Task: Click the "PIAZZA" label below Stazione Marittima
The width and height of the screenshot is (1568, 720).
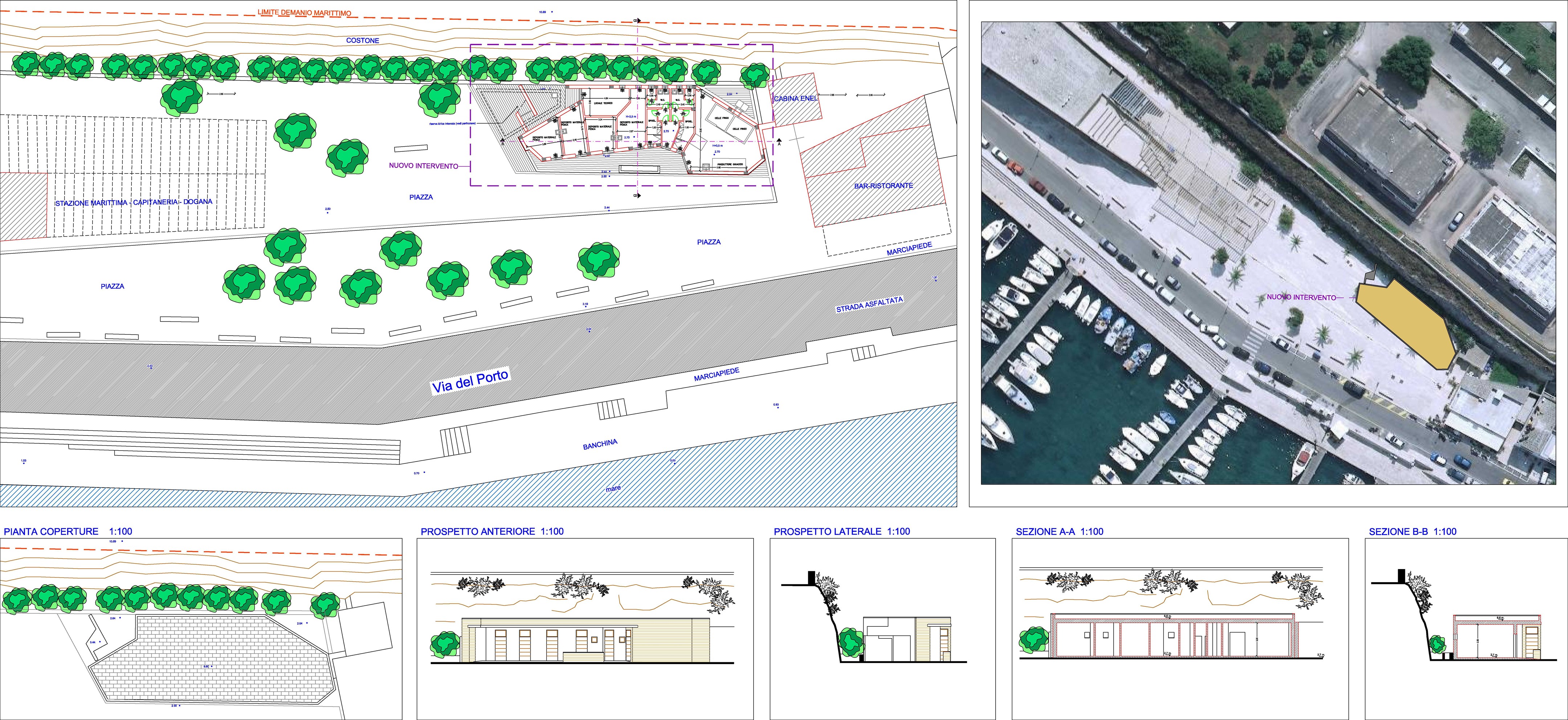Action: 113,286
